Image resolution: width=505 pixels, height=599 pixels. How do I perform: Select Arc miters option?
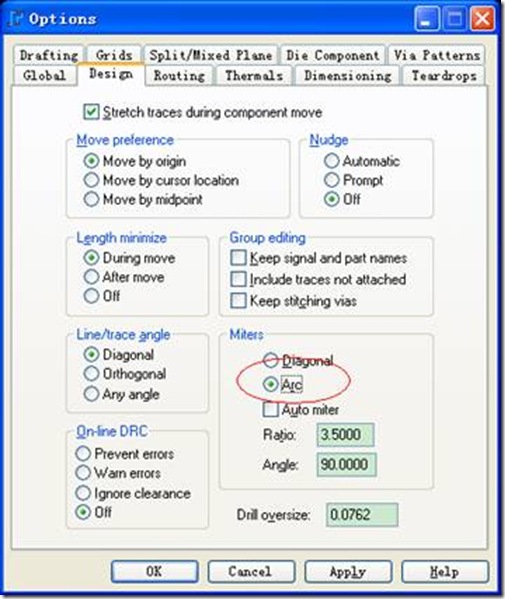271,384
